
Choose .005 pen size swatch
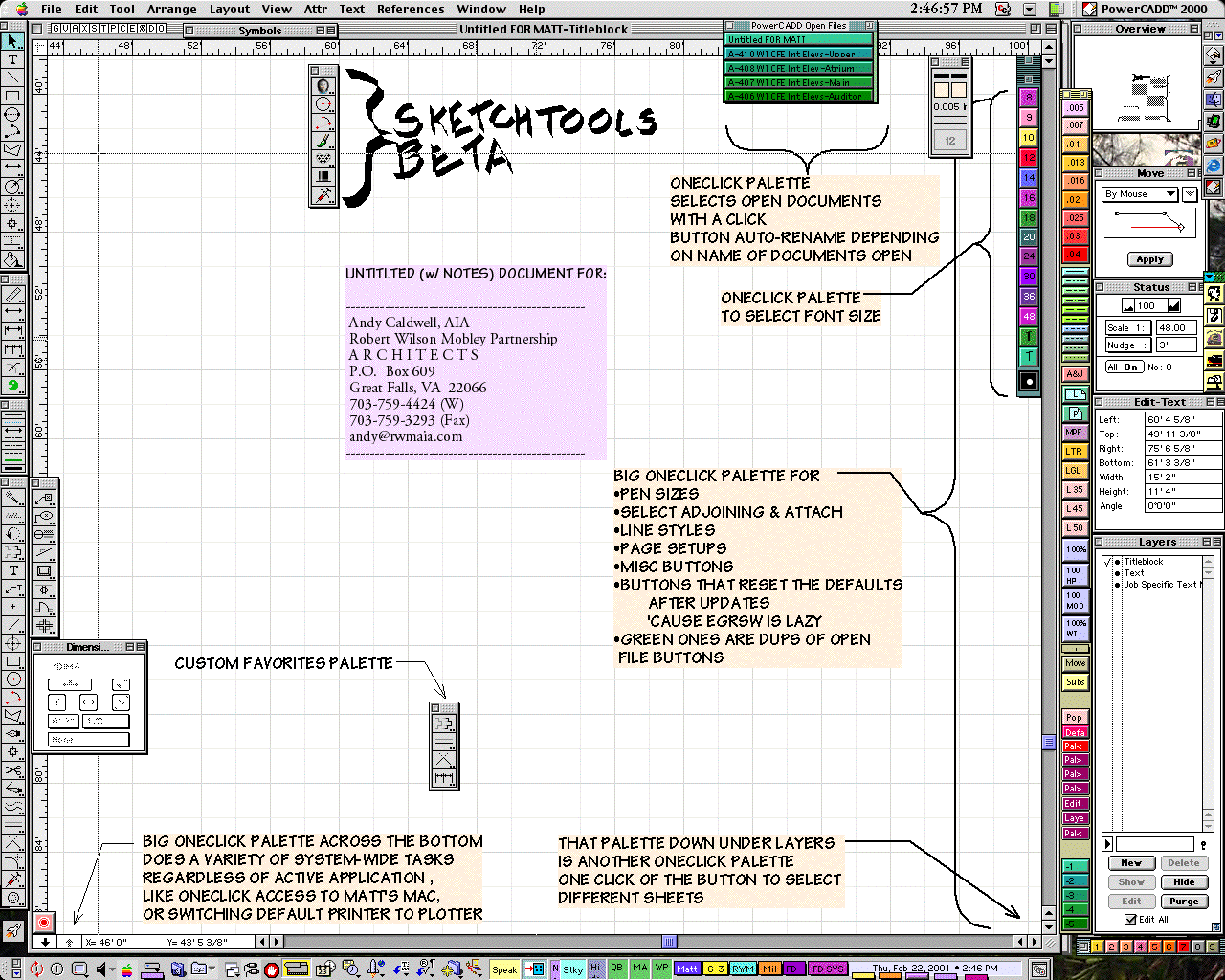1076,108
